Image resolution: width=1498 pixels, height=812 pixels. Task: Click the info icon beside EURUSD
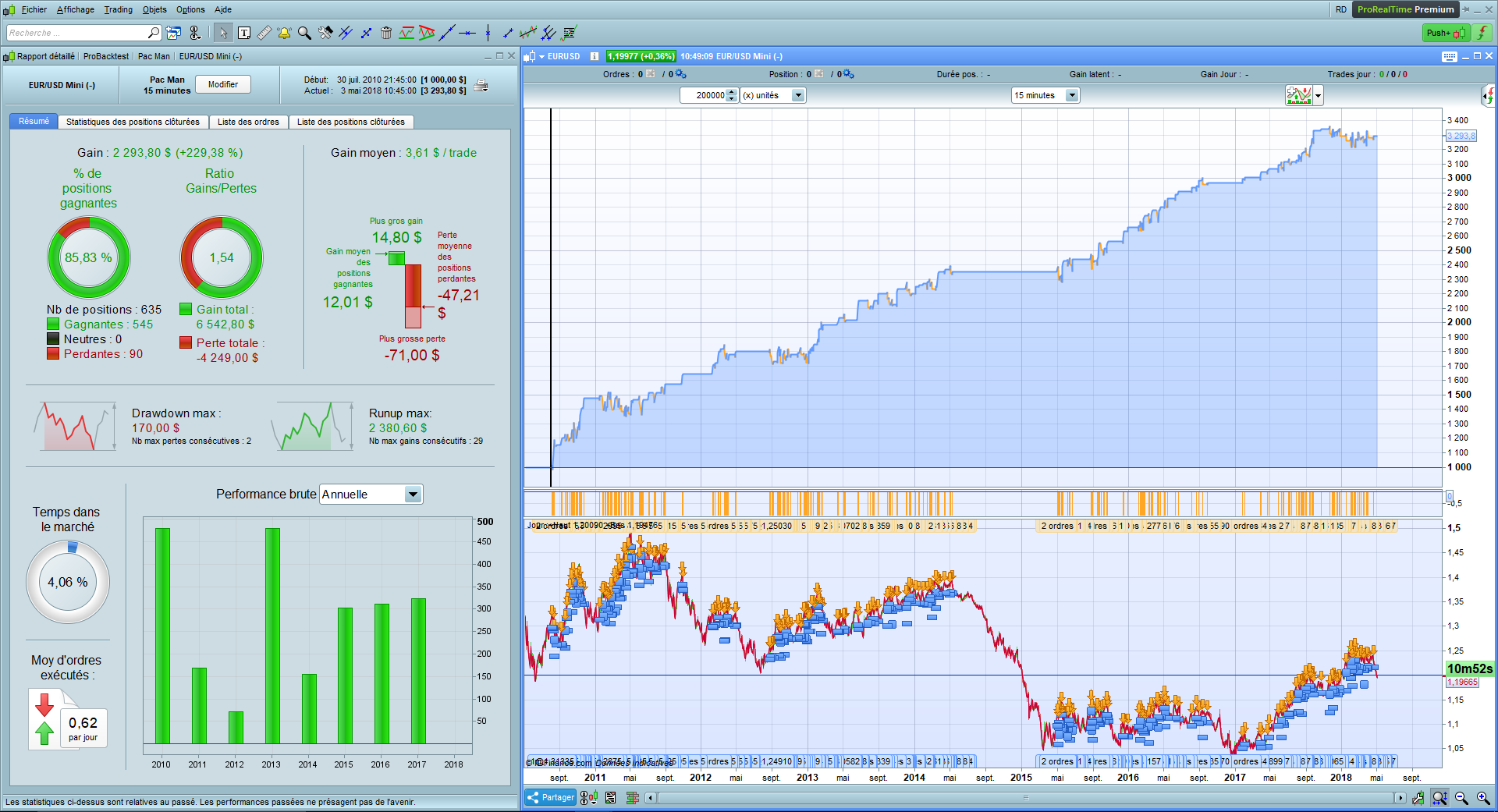(x=595, y=56)
